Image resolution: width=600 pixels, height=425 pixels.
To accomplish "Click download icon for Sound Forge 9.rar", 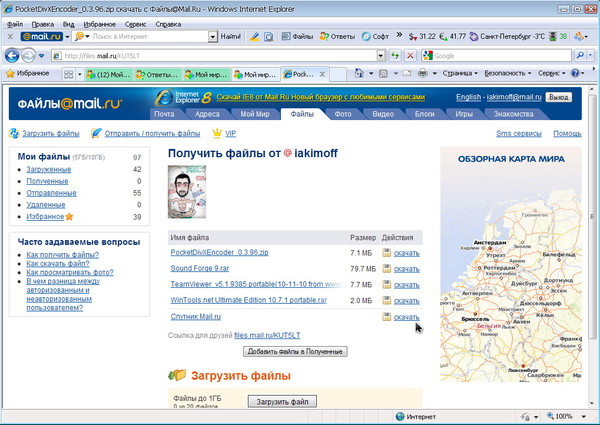I will (x=386, y=269).
